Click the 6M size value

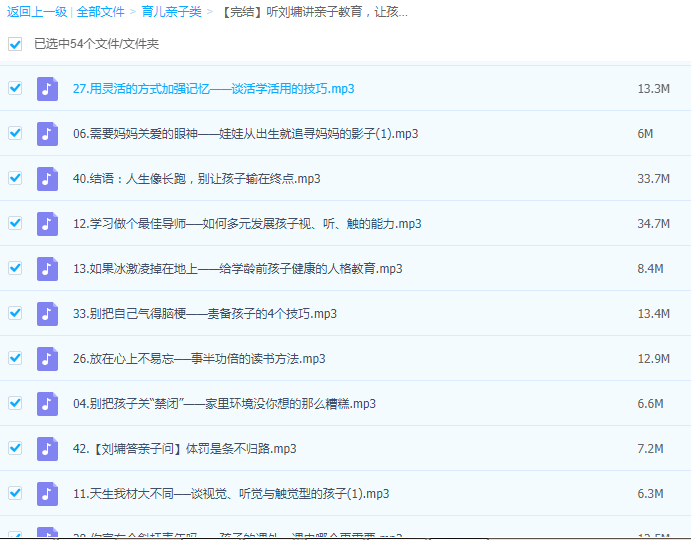coord(645,134)
